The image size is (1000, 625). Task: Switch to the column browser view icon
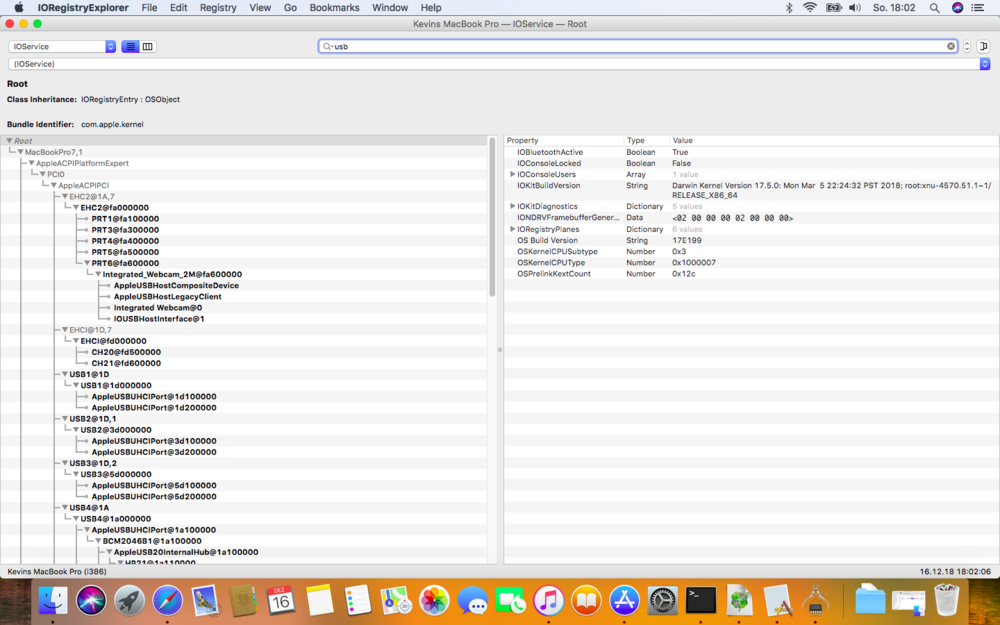pos(148,46)
